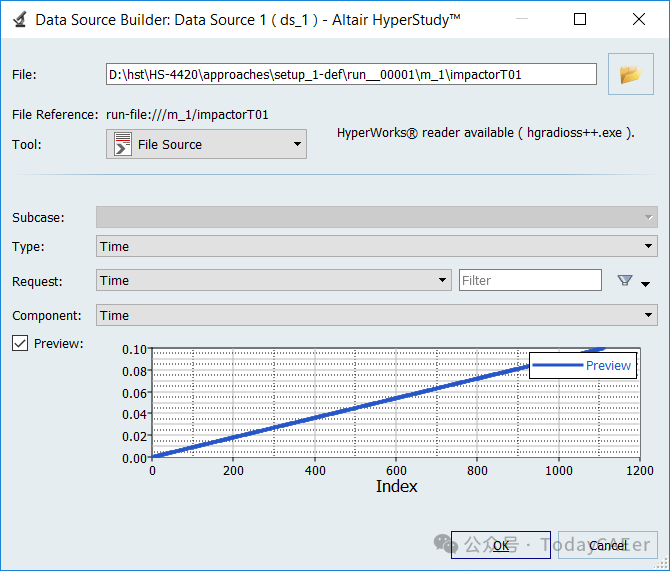
Task: Click the HyperStudy microscope title icon
Action: tap(19, 20)
